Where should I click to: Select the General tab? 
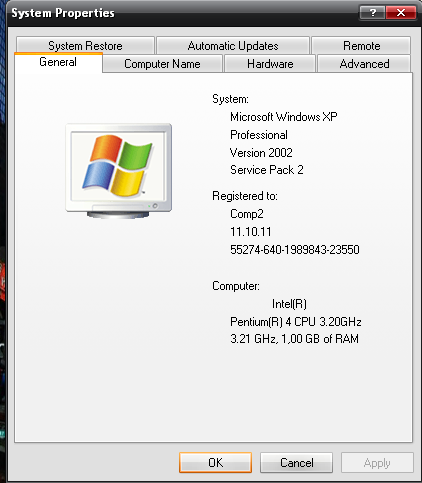(58, 62)
